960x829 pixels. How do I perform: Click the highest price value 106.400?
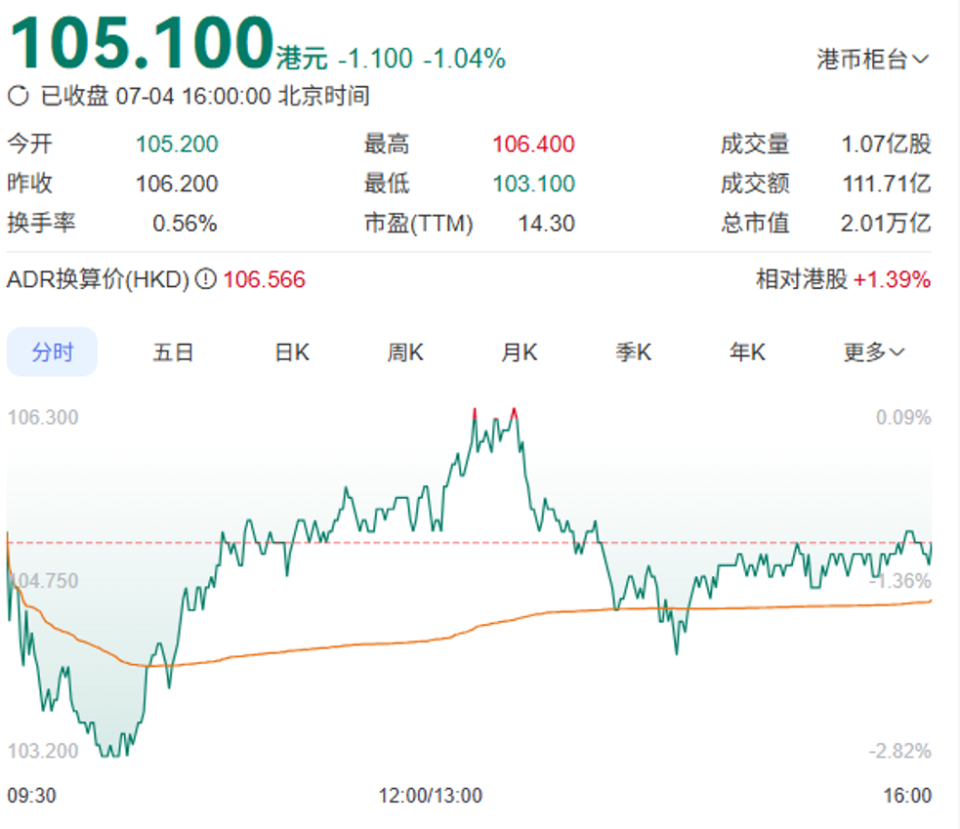coord(534,144)
